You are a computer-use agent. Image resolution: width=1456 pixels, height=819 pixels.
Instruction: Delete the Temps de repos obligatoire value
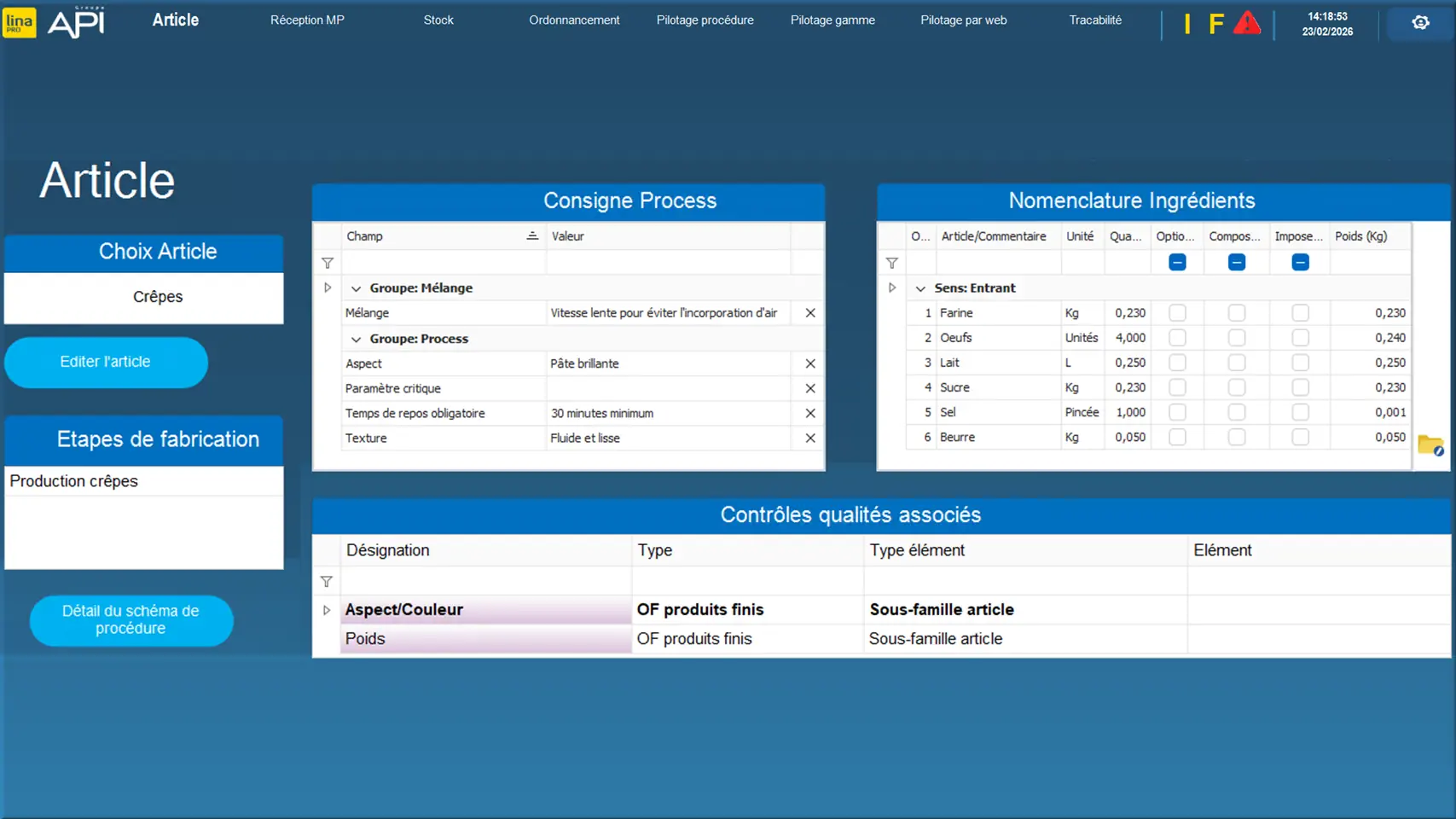point(809,414)
